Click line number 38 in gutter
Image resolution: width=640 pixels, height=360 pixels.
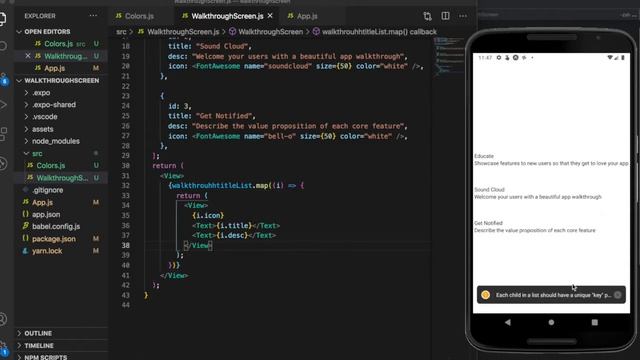tap(125, 245)
